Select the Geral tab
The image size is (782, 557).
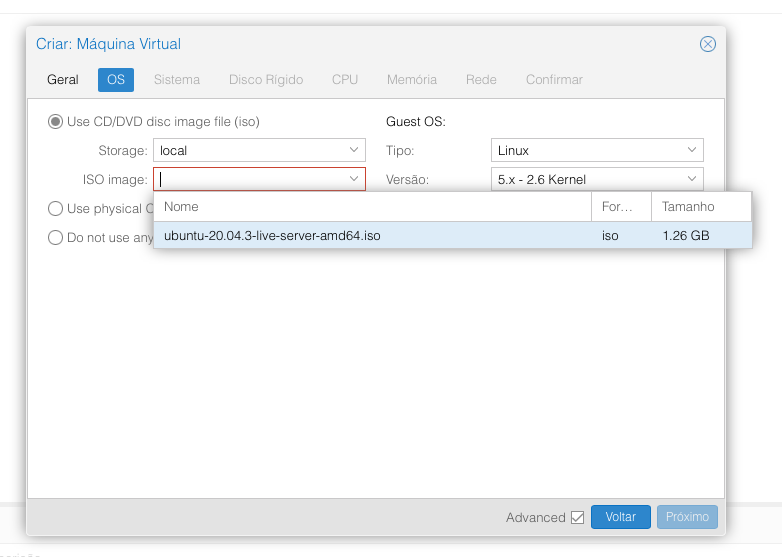pyautogui.click(x=63, y=79)
